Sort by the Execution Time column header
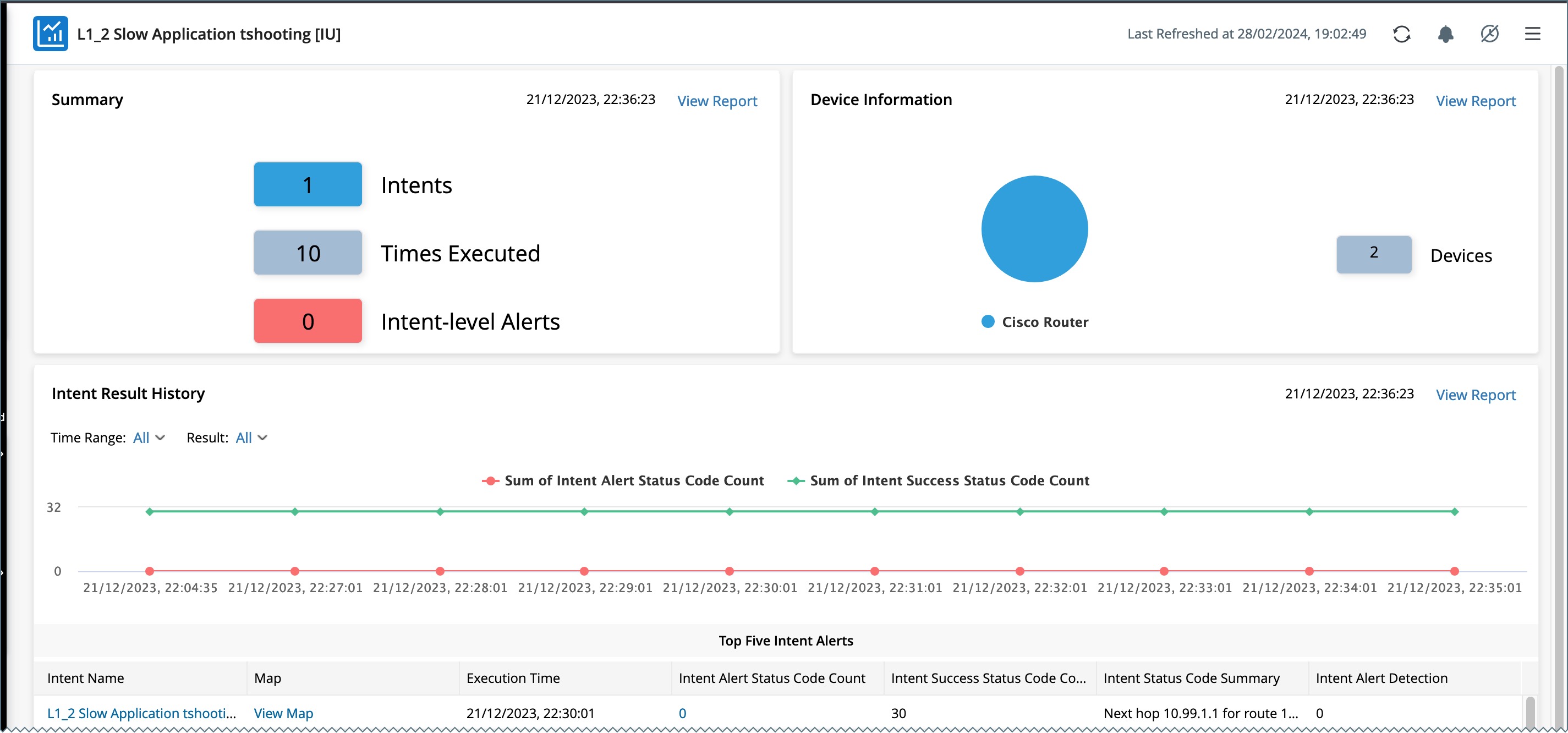 [513, 677]
